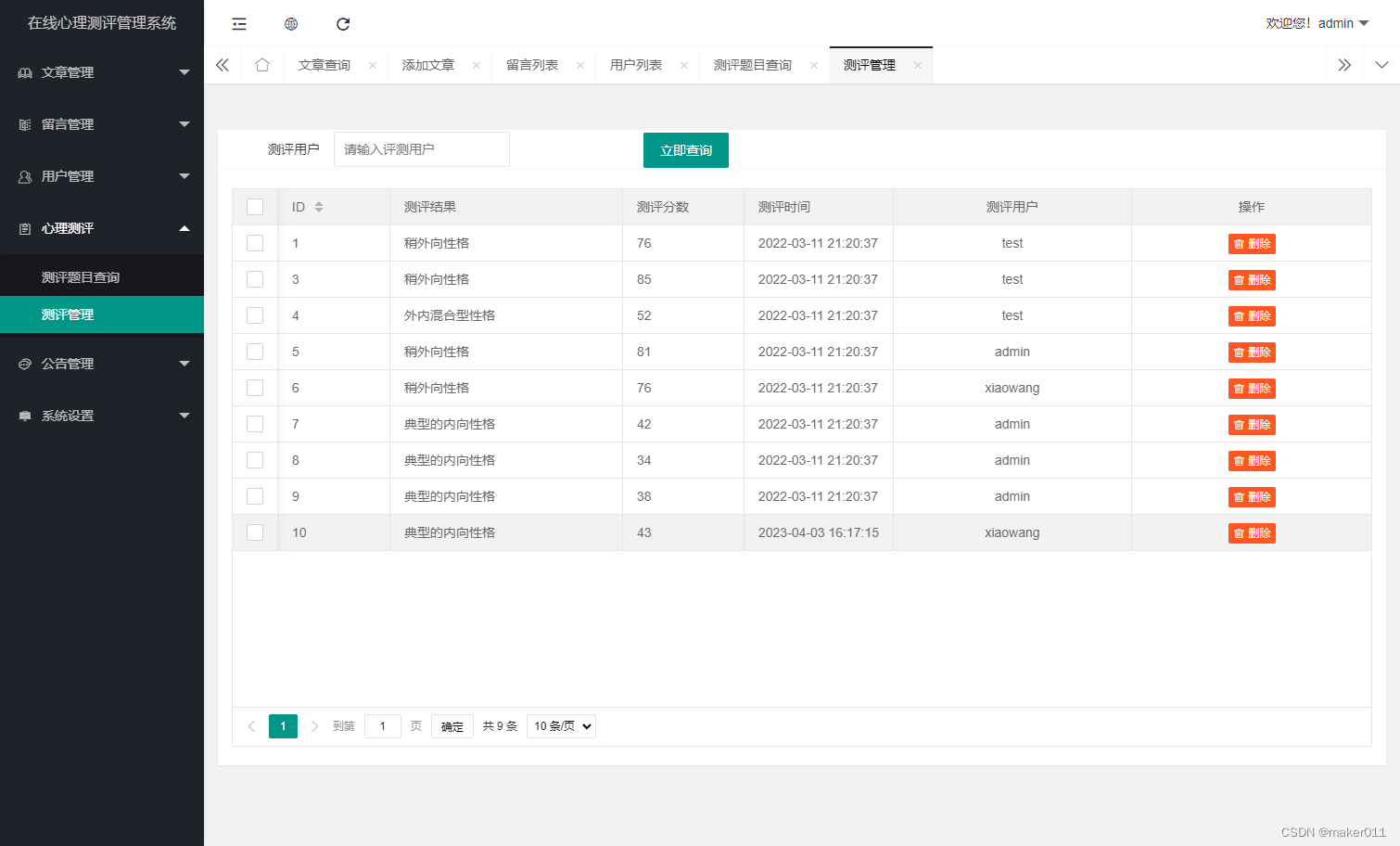The image size is (1400, 846).
Task: Focus the 请输入评测用户 search field
Action: (x=422, y=149)
